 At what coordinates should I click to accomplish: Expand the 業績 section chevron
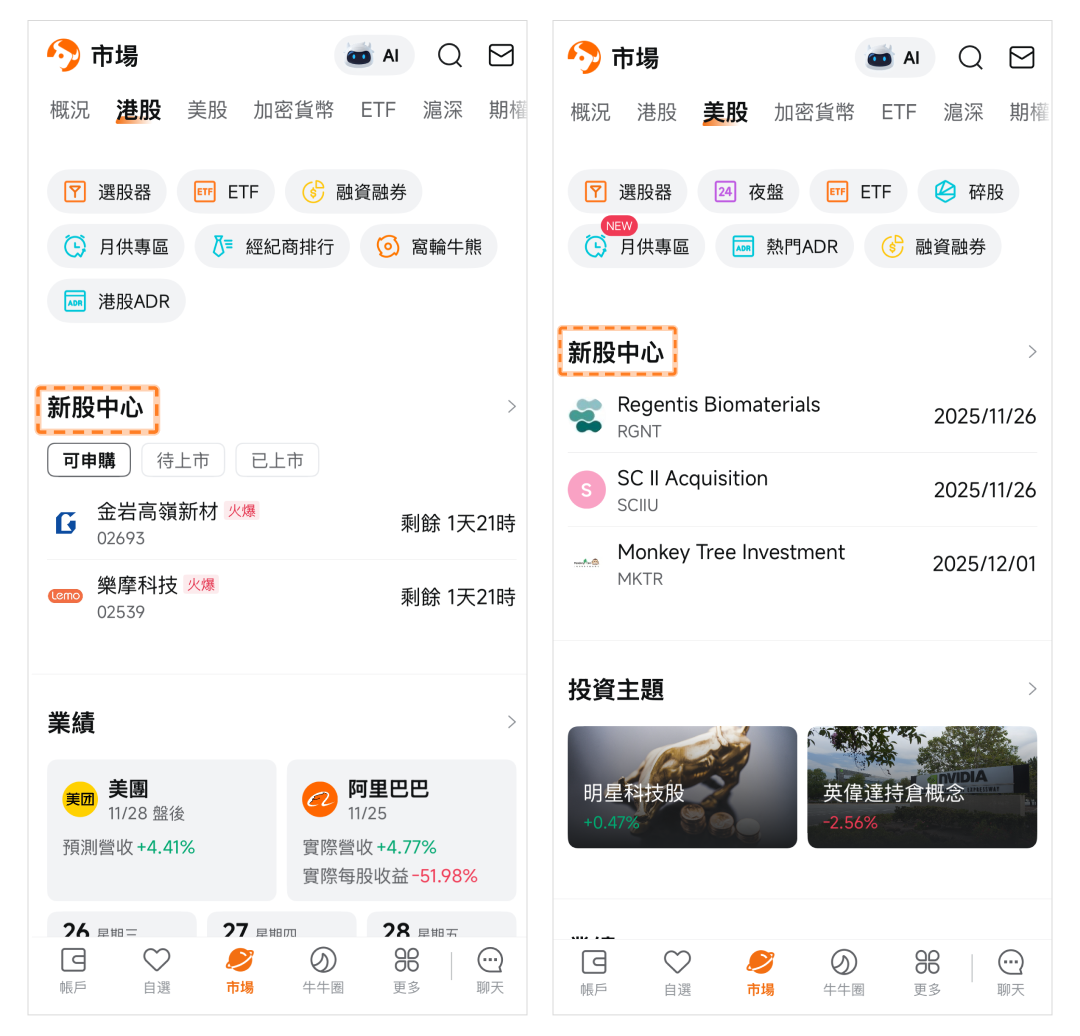click(512, 722)
